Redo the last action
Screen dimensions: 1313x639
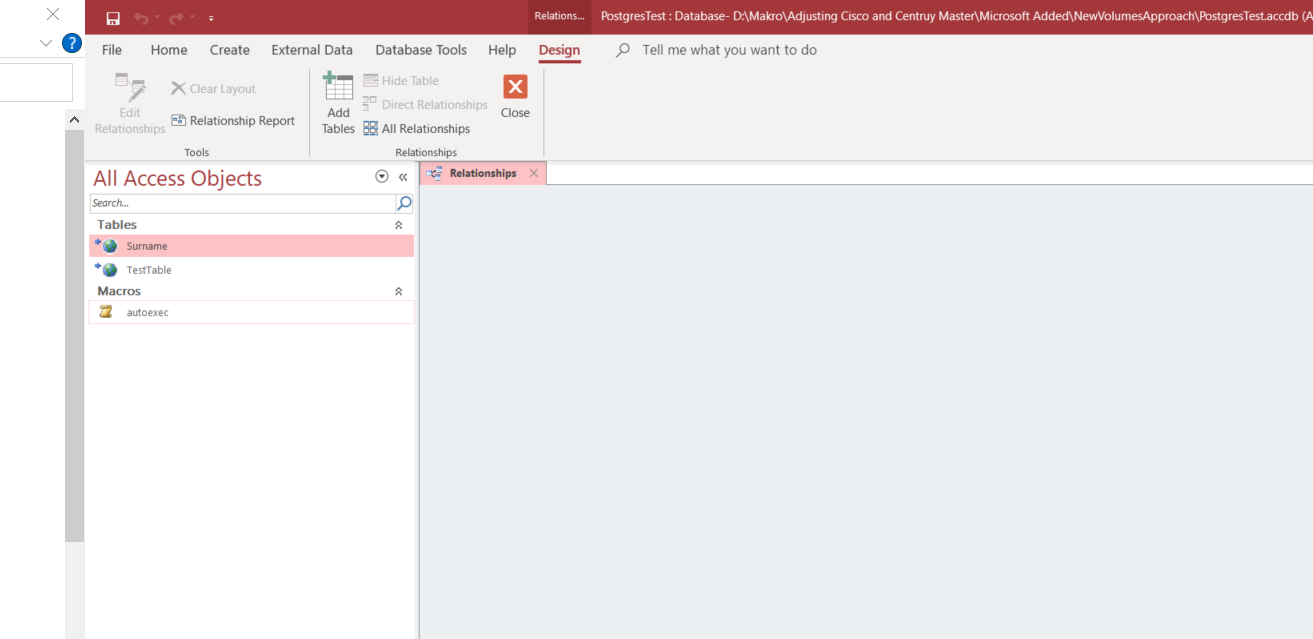(176, 18)
